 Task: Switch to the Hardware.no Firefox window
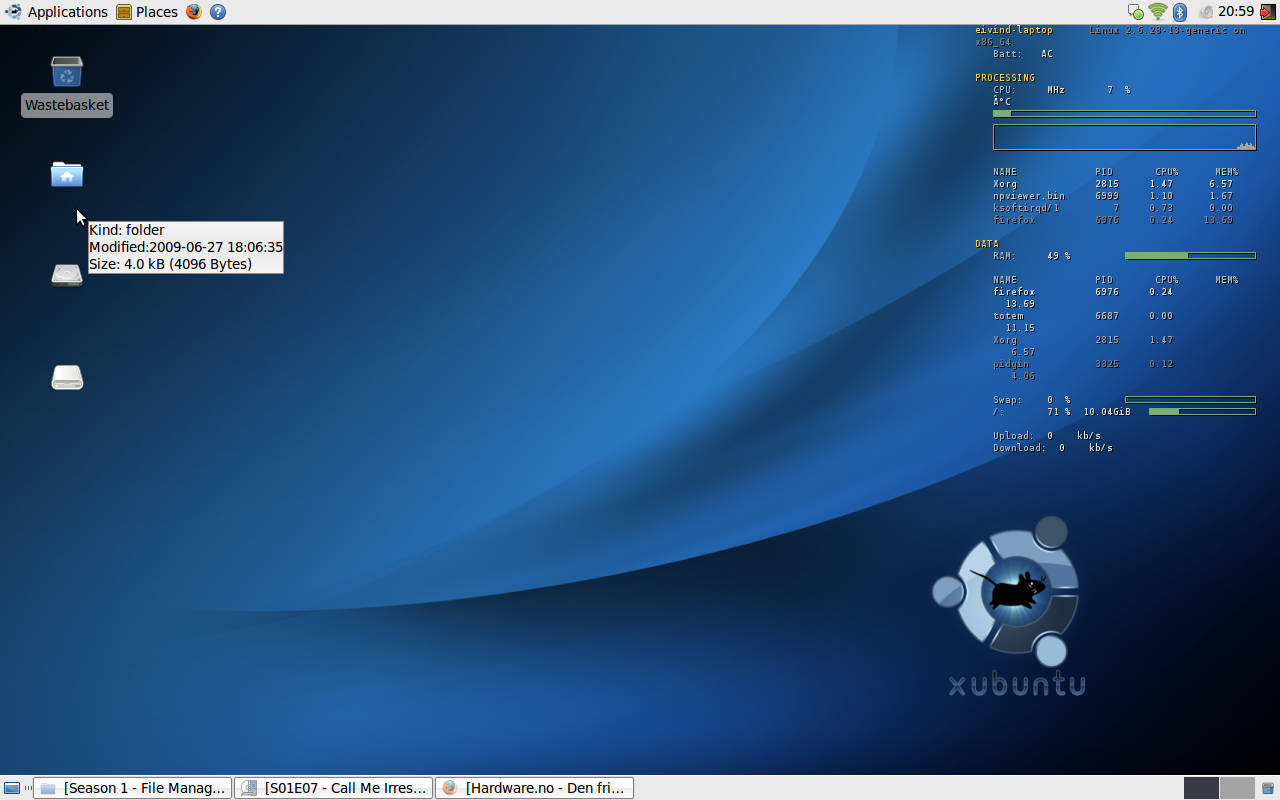pos(535,788)
